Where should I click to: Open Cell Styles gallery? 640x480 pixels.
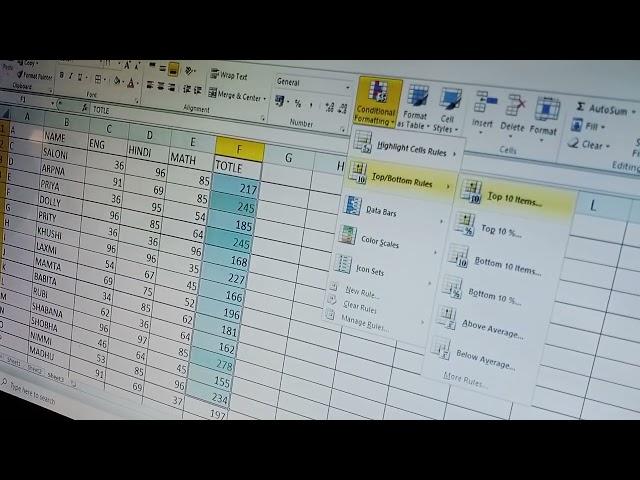pyautogui.click(x=448, y=110)
